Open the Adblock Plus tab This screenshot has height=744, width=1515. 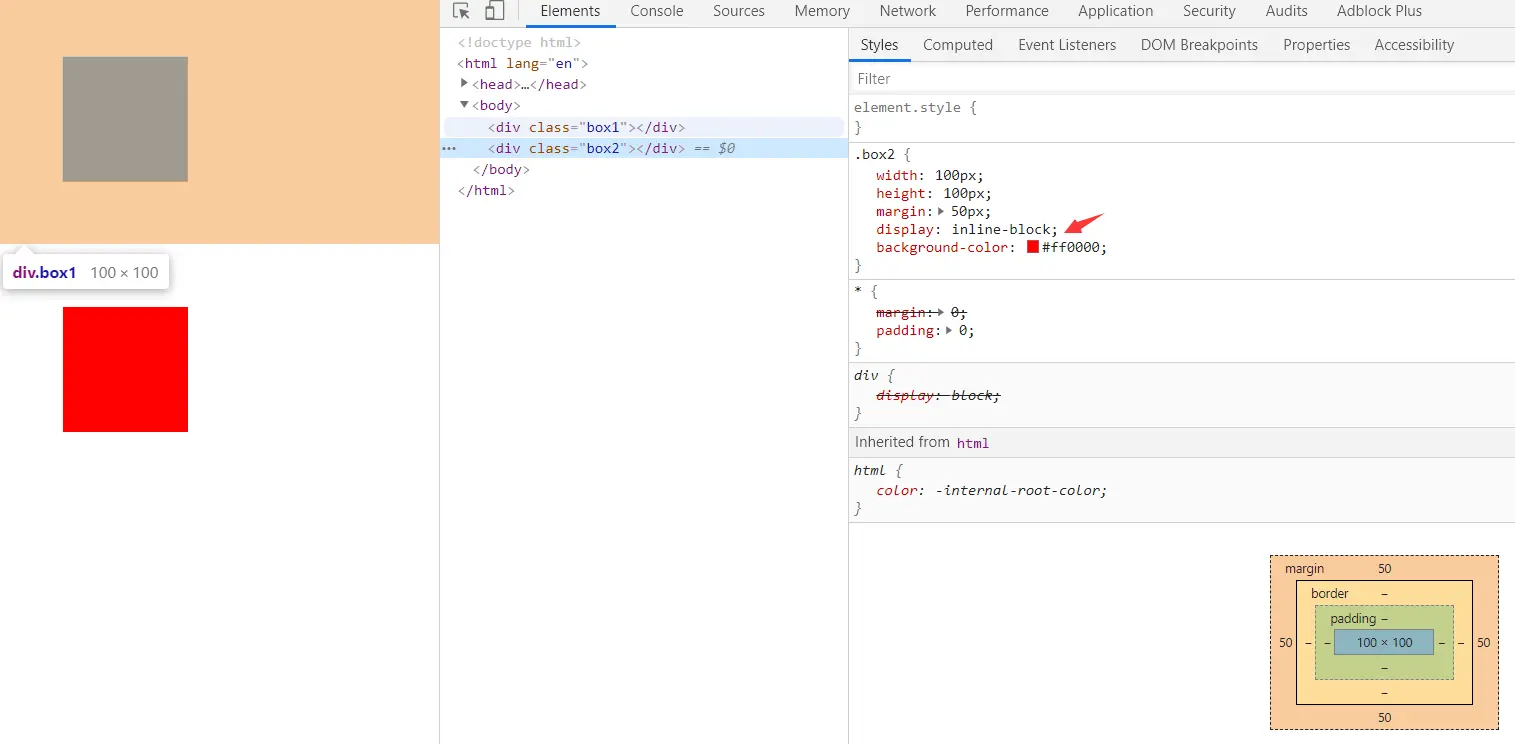pos(1379,11)
